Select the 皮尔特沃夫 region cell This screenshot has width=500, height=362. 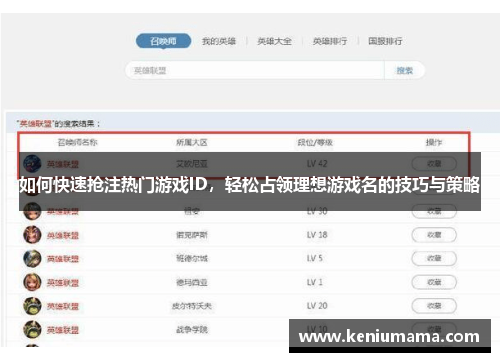coord(192,306)
